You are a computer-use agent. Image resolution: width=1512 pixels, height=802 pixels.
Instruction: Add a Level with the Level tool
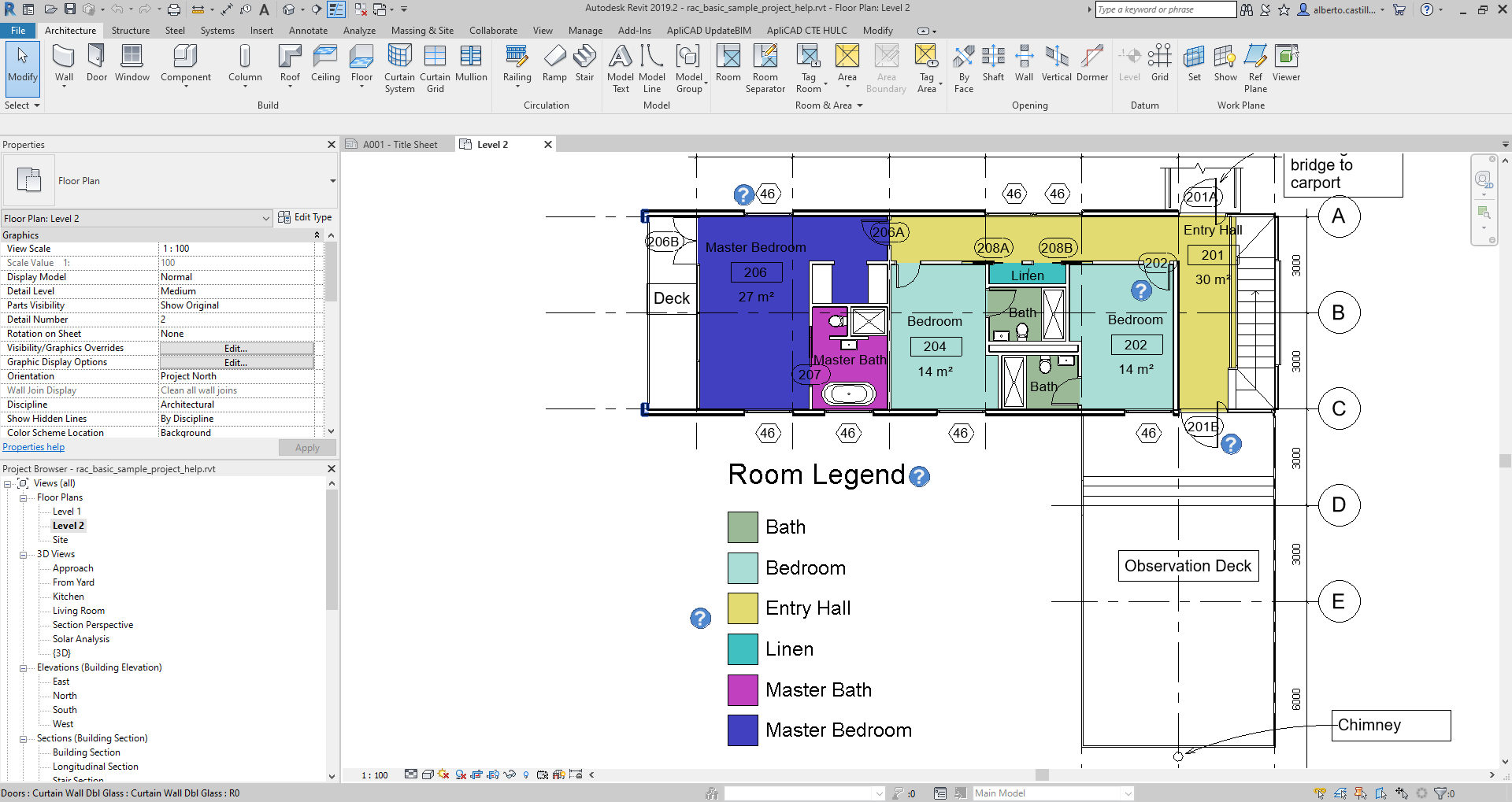point(1129,63)
